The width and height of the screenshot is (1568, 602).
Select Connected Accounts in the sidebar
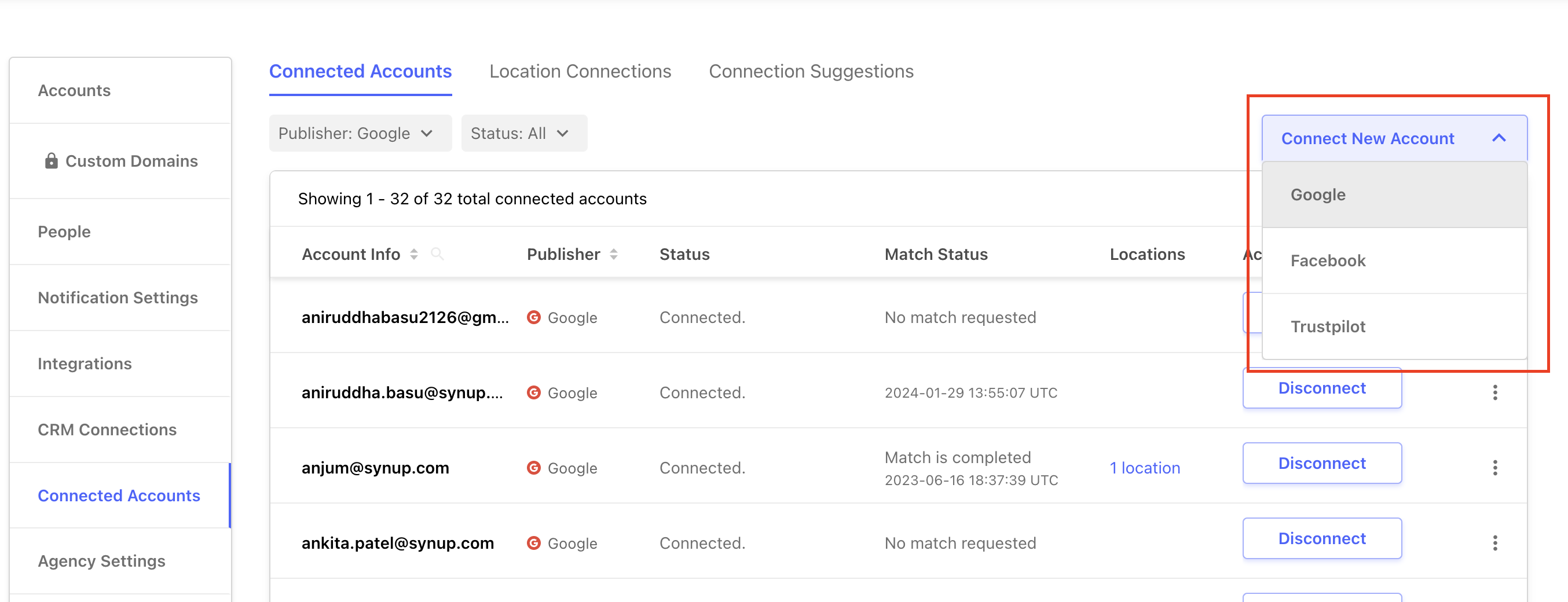[x=120, y=495]
